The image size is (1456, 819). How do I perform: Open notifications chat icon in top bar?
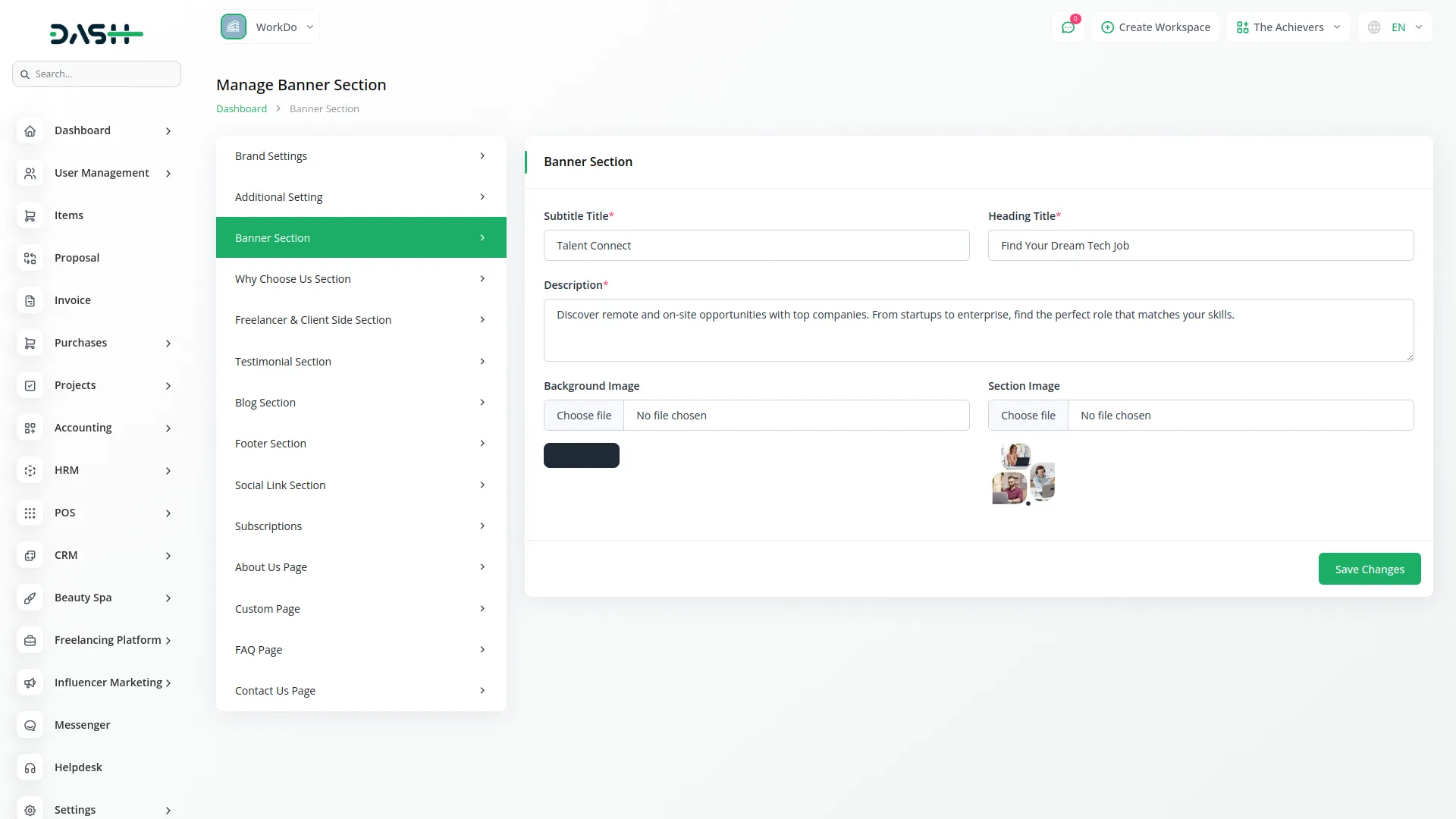pos(1068,27)
